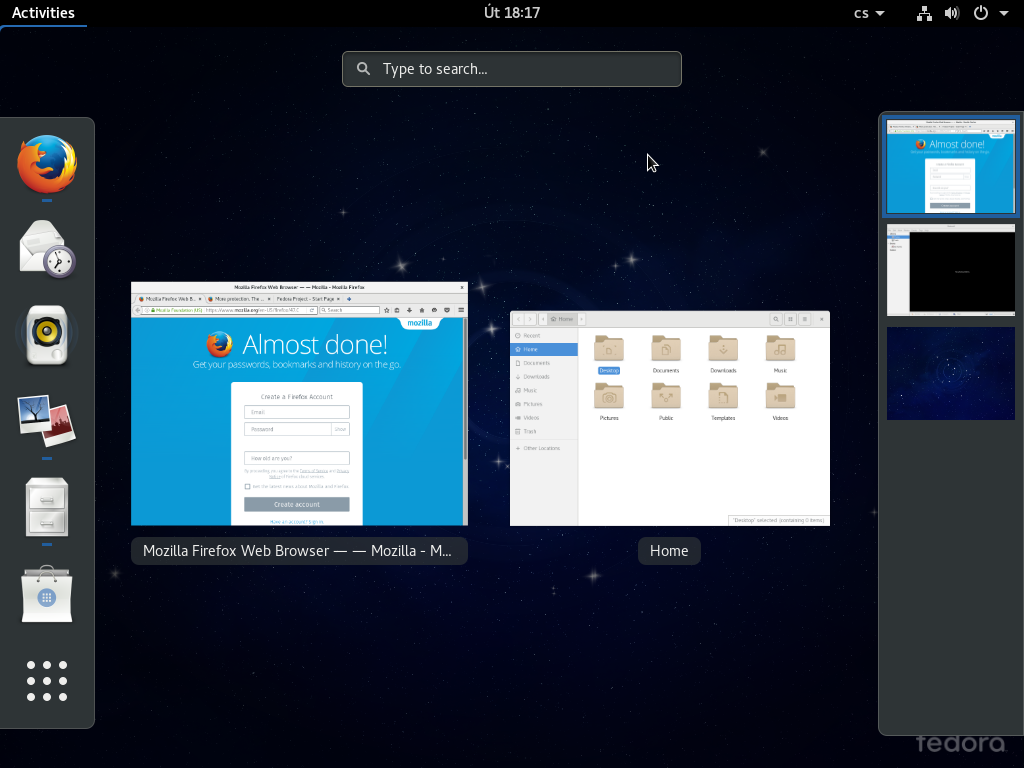Click the network status icon
The image size is (1024, 768).
pos(924,13)
